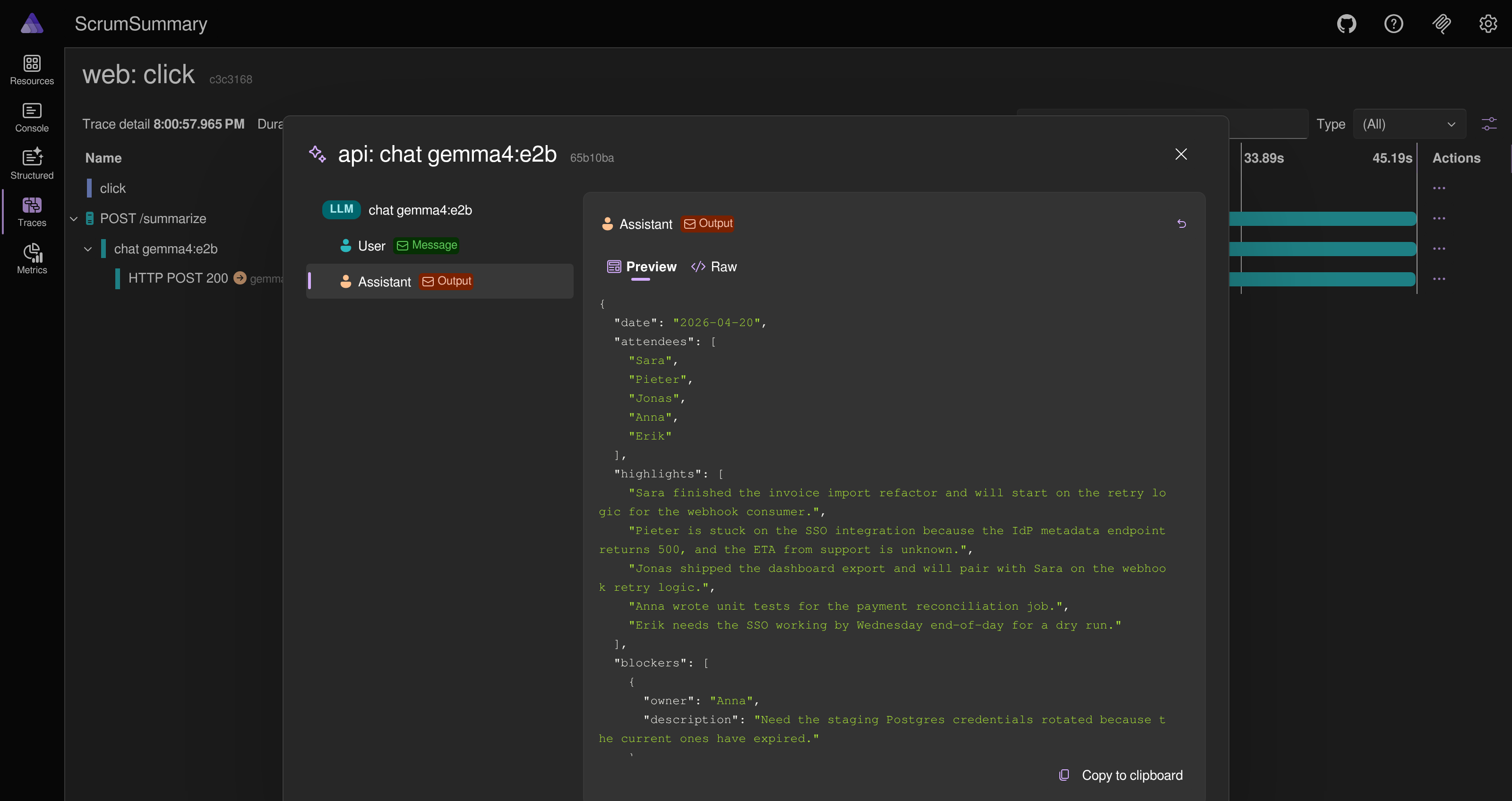Collapse the chat gemma4:e2b trace node
This screenshot has width=1512, height=801.
88,249
